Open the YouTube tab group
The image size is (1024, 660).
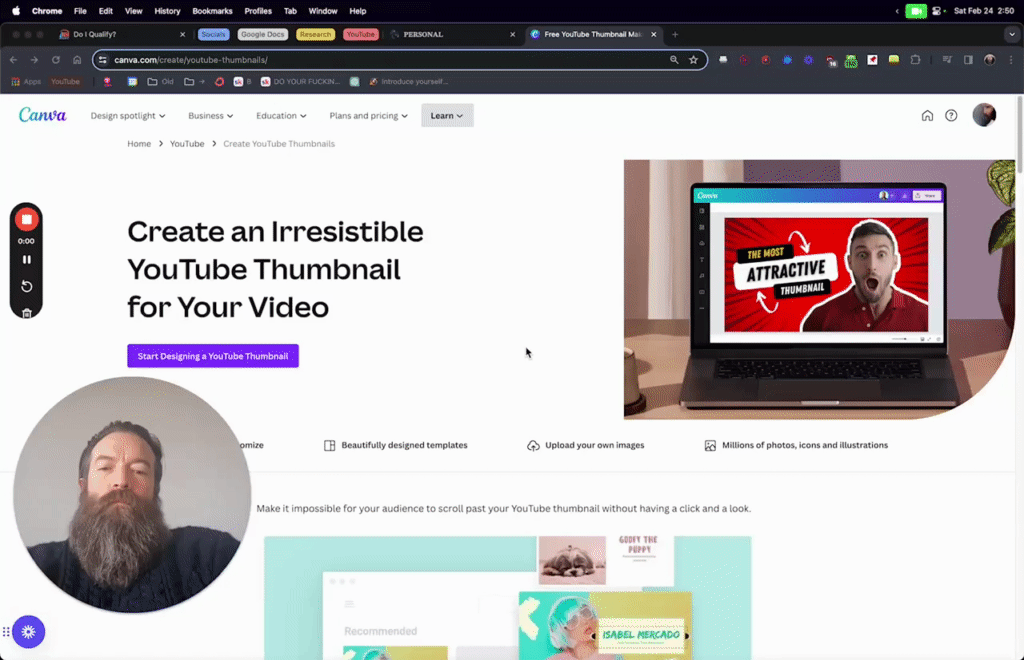(360, 34)
